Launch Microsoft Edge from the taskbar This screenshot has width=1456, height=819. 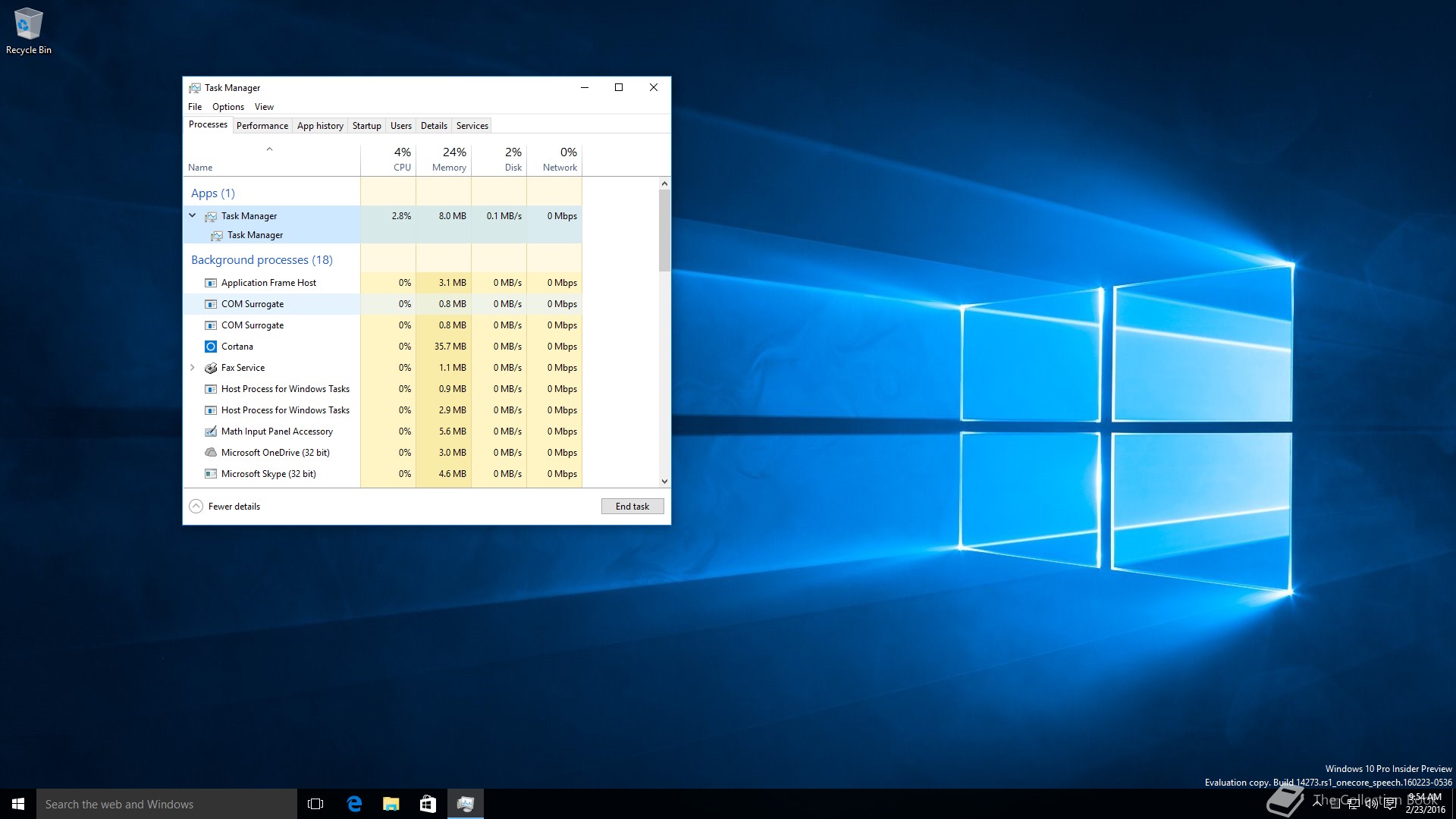(353, 804)
